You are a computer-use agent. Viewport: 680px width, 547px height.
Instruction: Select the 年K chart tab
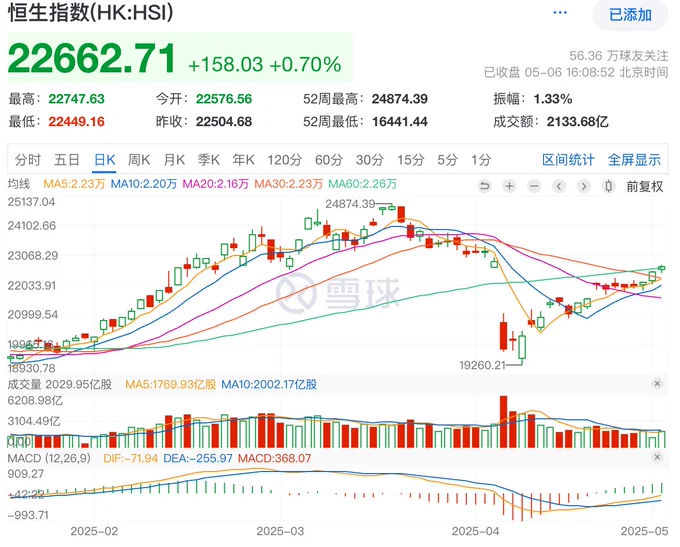click(x=243, y=160)
